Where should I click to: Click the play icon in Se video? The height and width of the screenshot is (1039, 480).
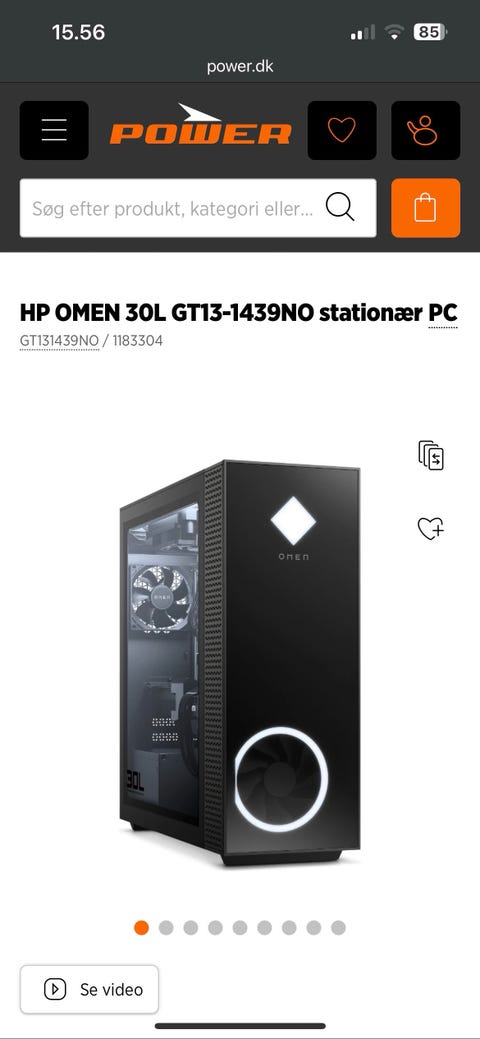(x=55, y=989)
